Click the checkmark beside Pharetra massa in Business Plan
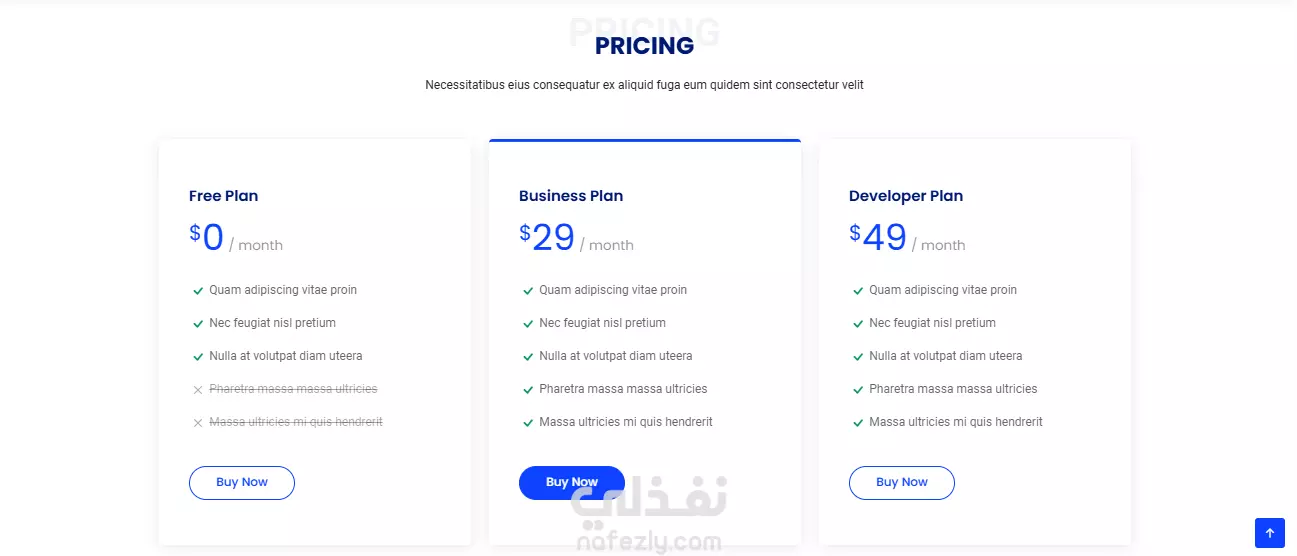 [528, 390]
